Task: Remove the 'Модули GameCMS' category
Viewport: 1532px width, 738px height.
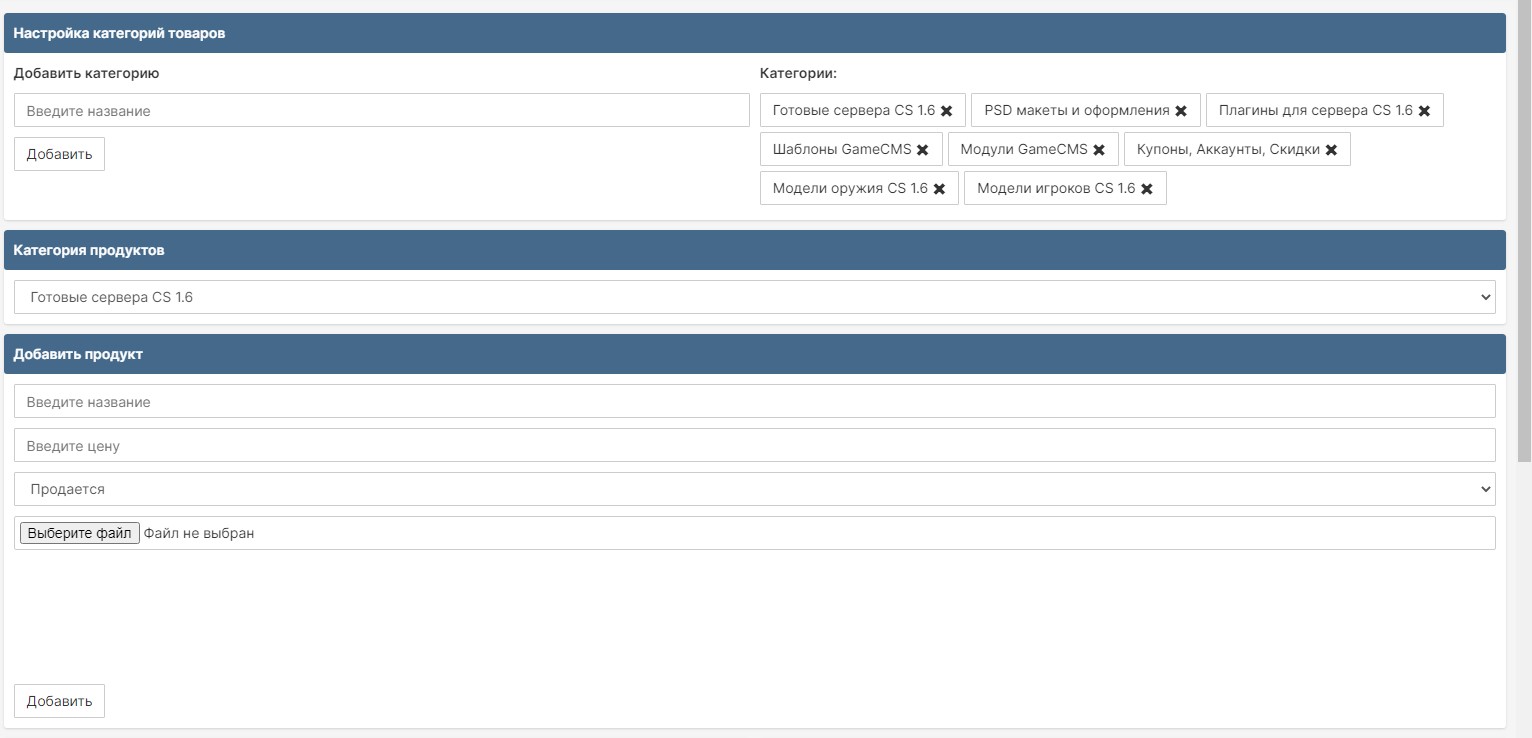Action: tap(1099, 150)
